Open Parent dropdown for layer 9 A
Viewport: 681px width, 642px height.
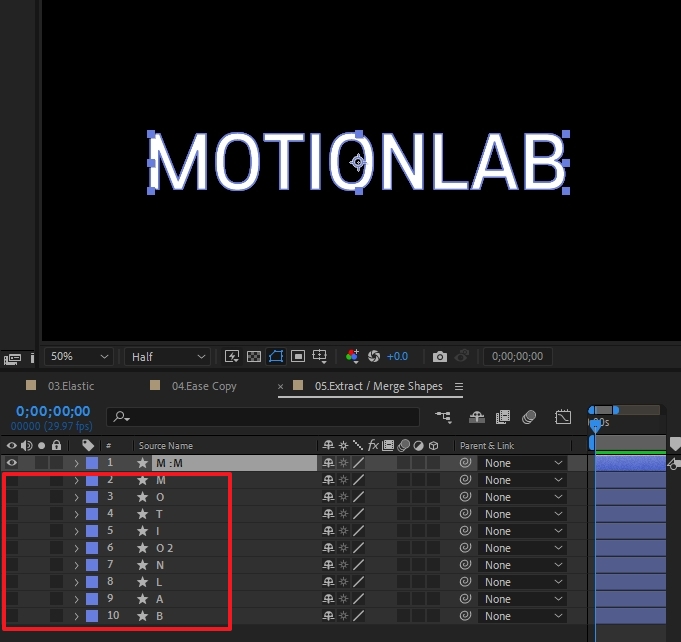(x=522, y=599)
